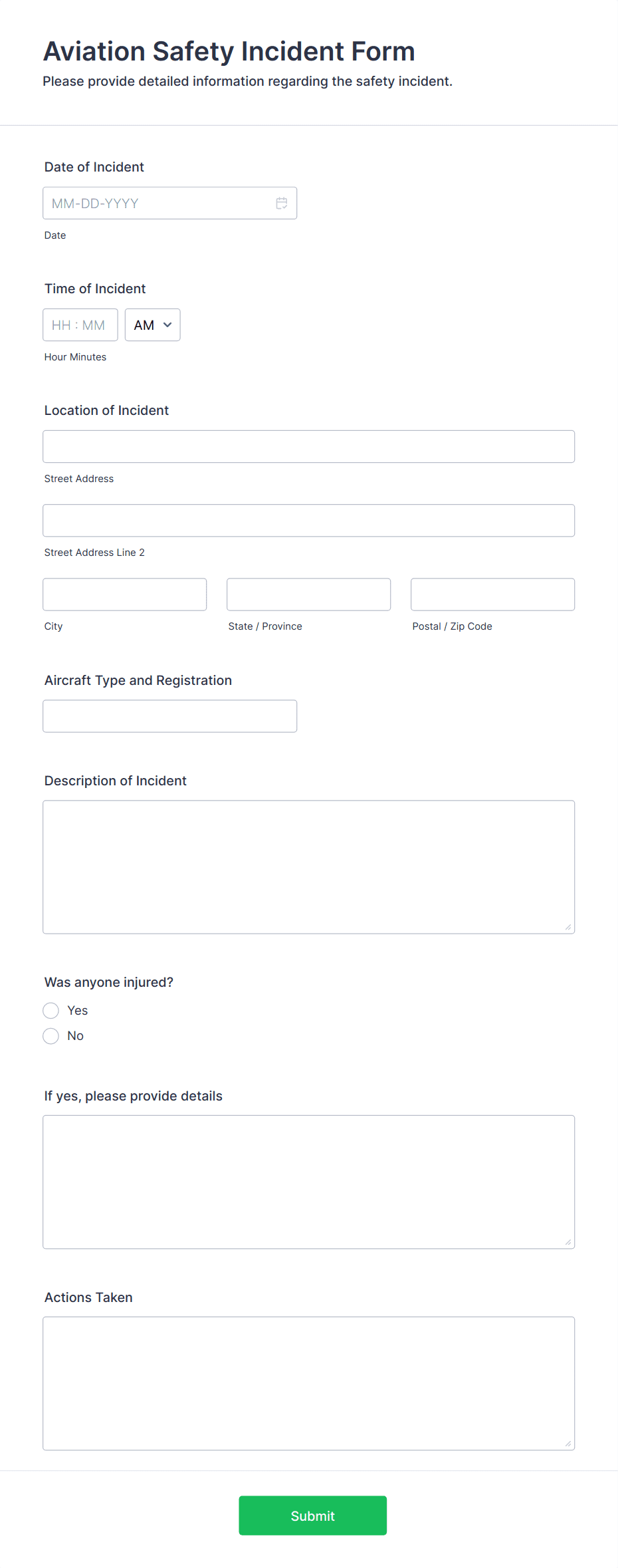Submit the incident form

[312, 1515]
